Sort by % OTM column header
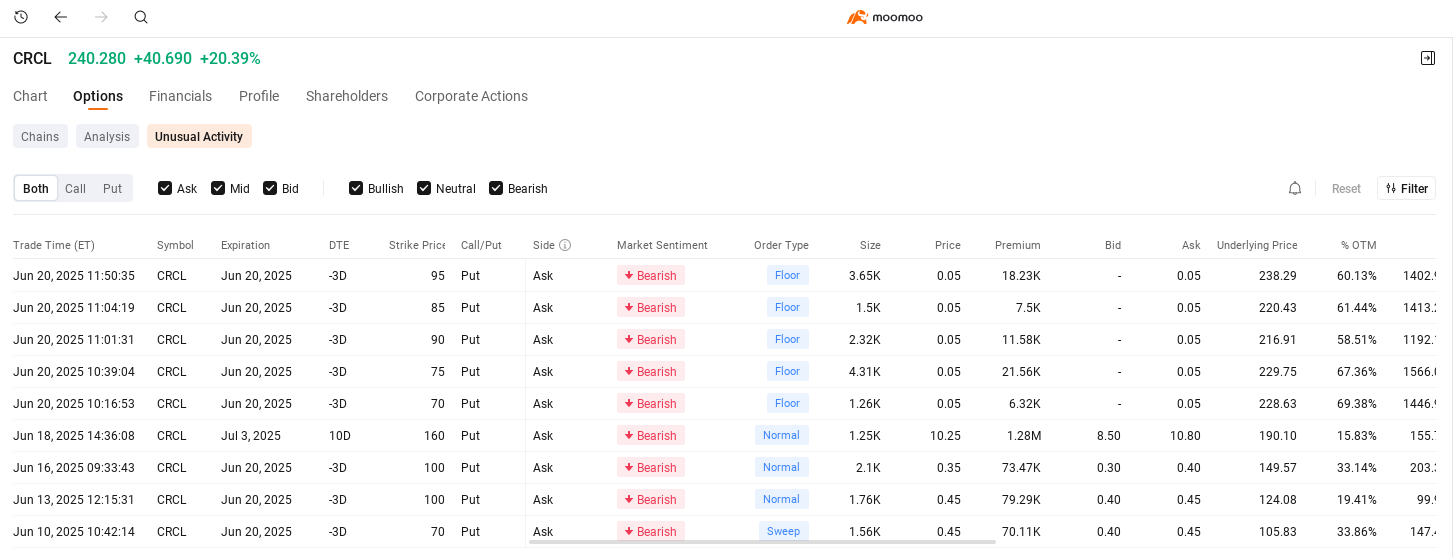The image size is (1453, 557). [1358, 245]
